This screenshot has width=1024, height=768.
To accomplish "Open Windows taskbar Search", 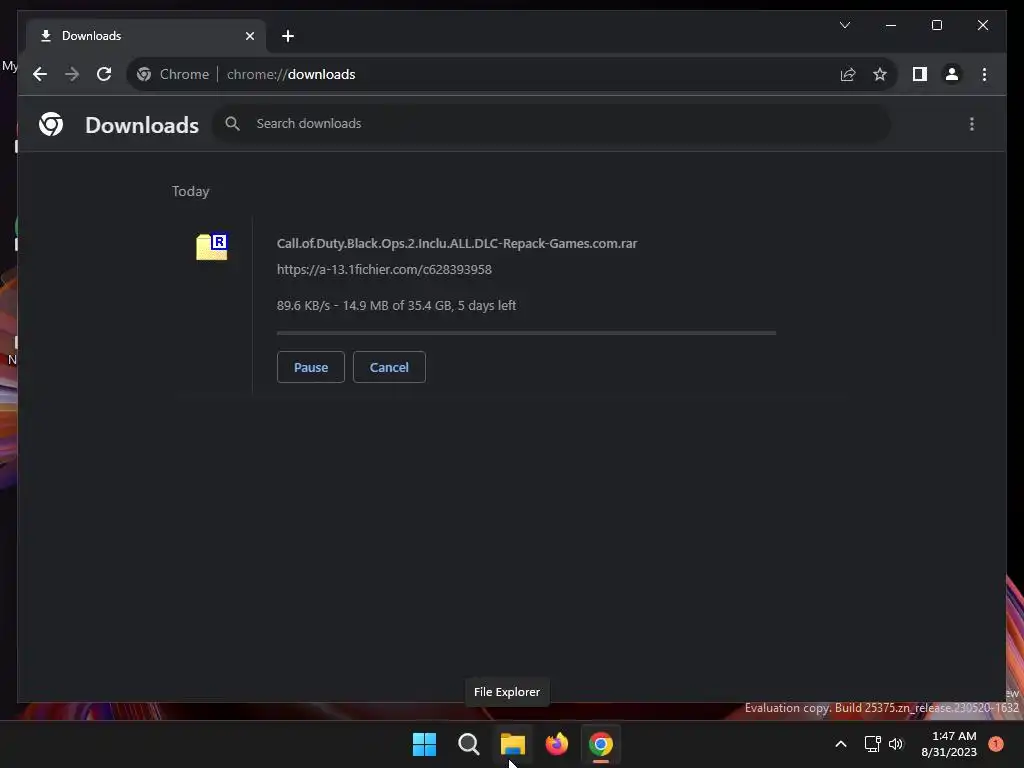I will [x=468, y=744].
